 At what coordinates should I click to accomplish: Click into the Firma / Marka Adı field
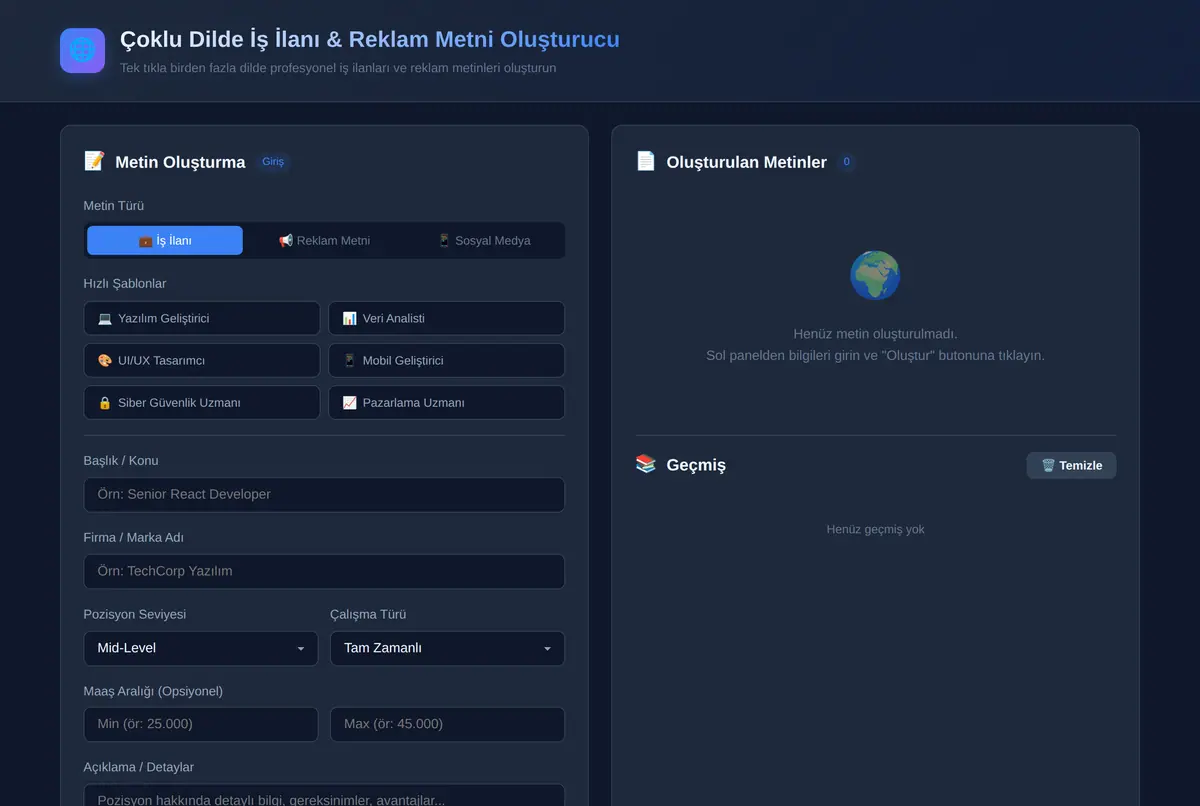coord(324,571)
